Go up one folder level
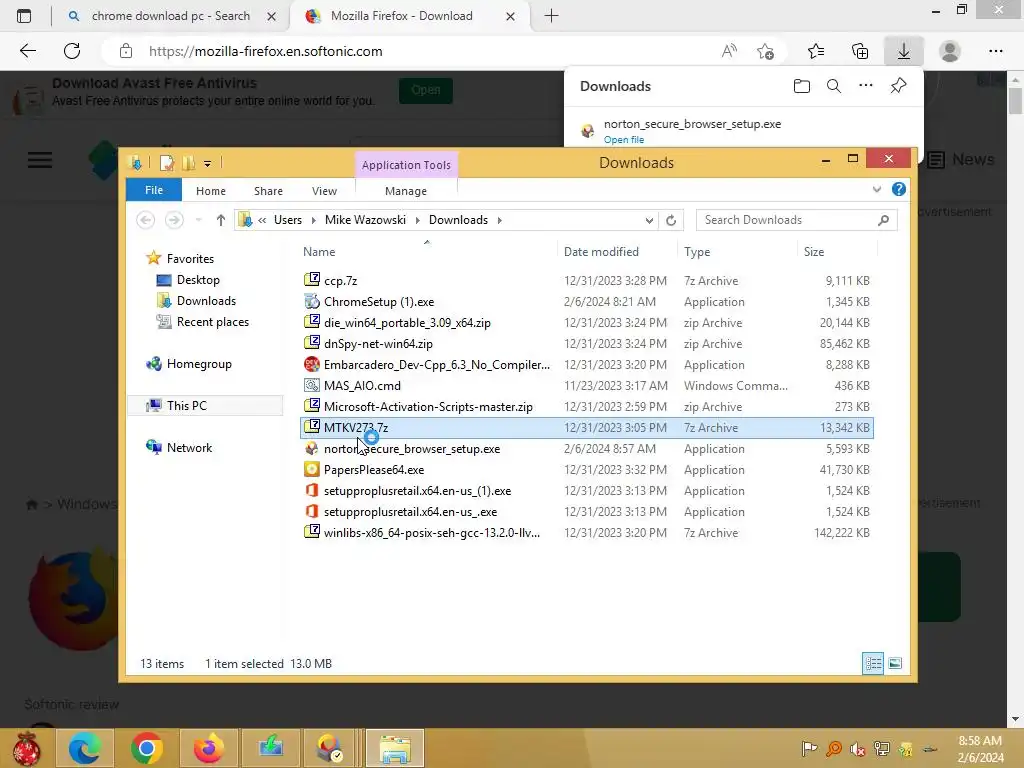The height and width of the screenshot is (768, 1024). coord(221,220)
